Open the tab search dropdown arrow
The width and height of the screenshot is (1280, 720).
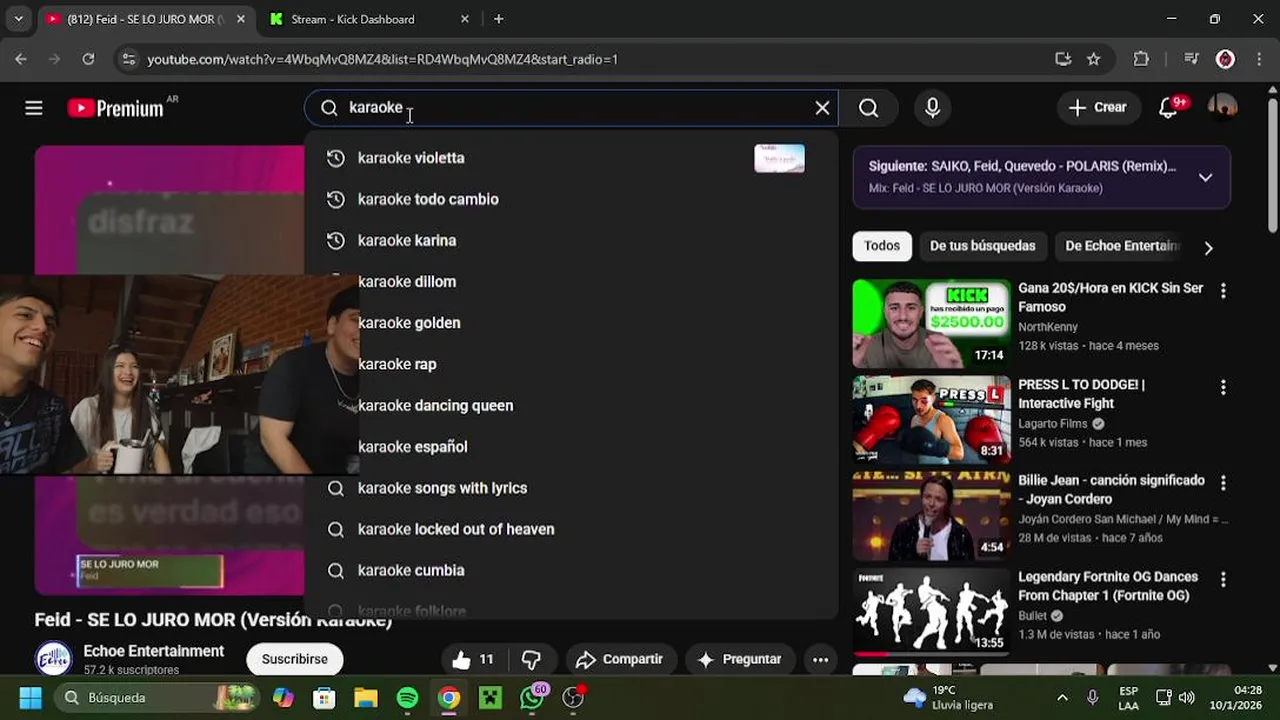(18, 19)
